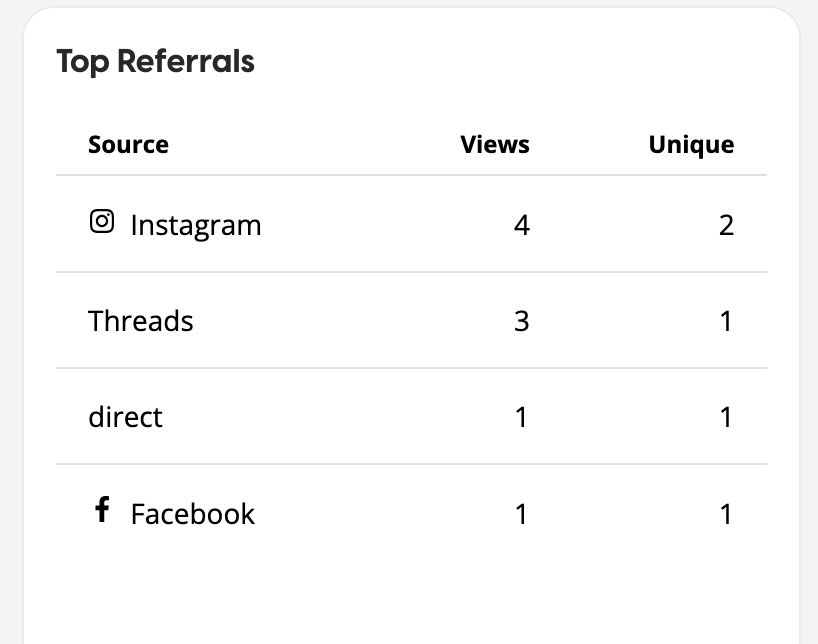818x644 pixels.
Task: Click Facebook's unique visitors value
Action: (x=726, y=514)
